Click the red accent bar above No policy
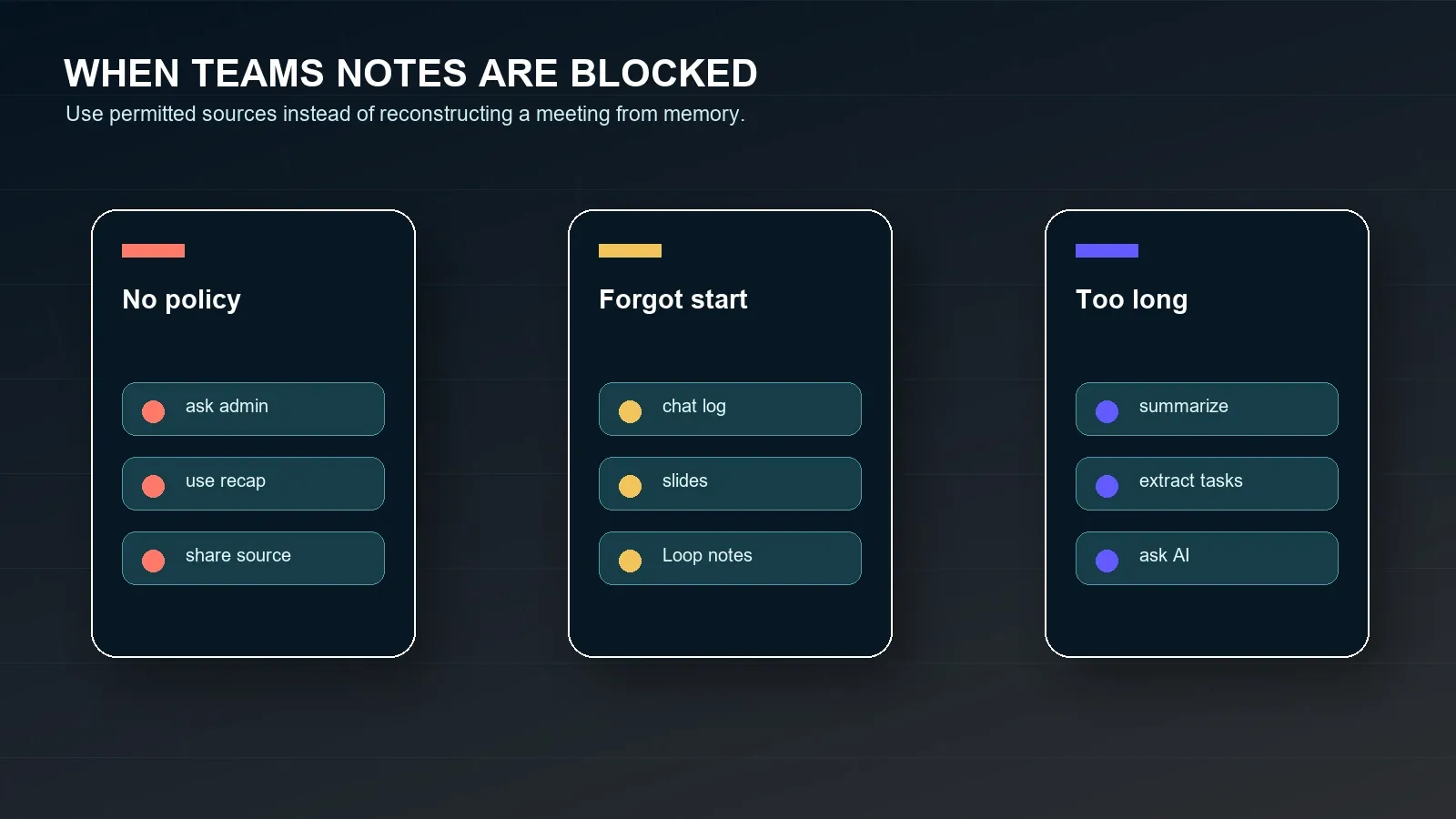Screen dimensions: 1456x819 153,250
